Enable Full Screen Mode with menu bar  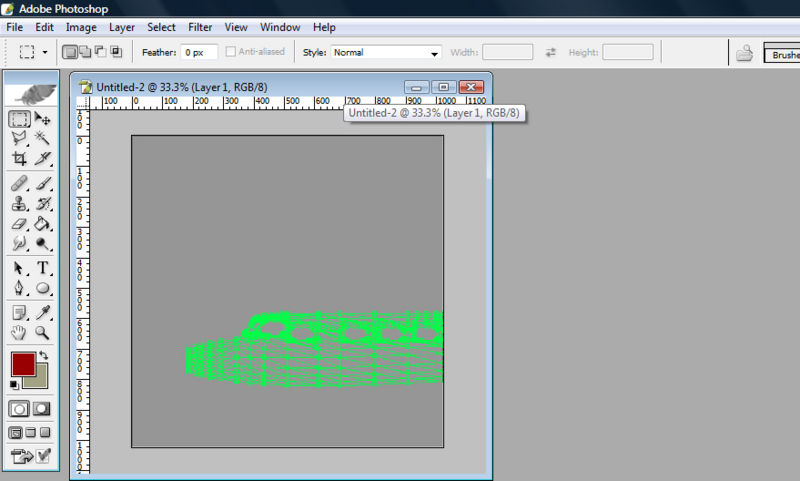pos(31,433)
